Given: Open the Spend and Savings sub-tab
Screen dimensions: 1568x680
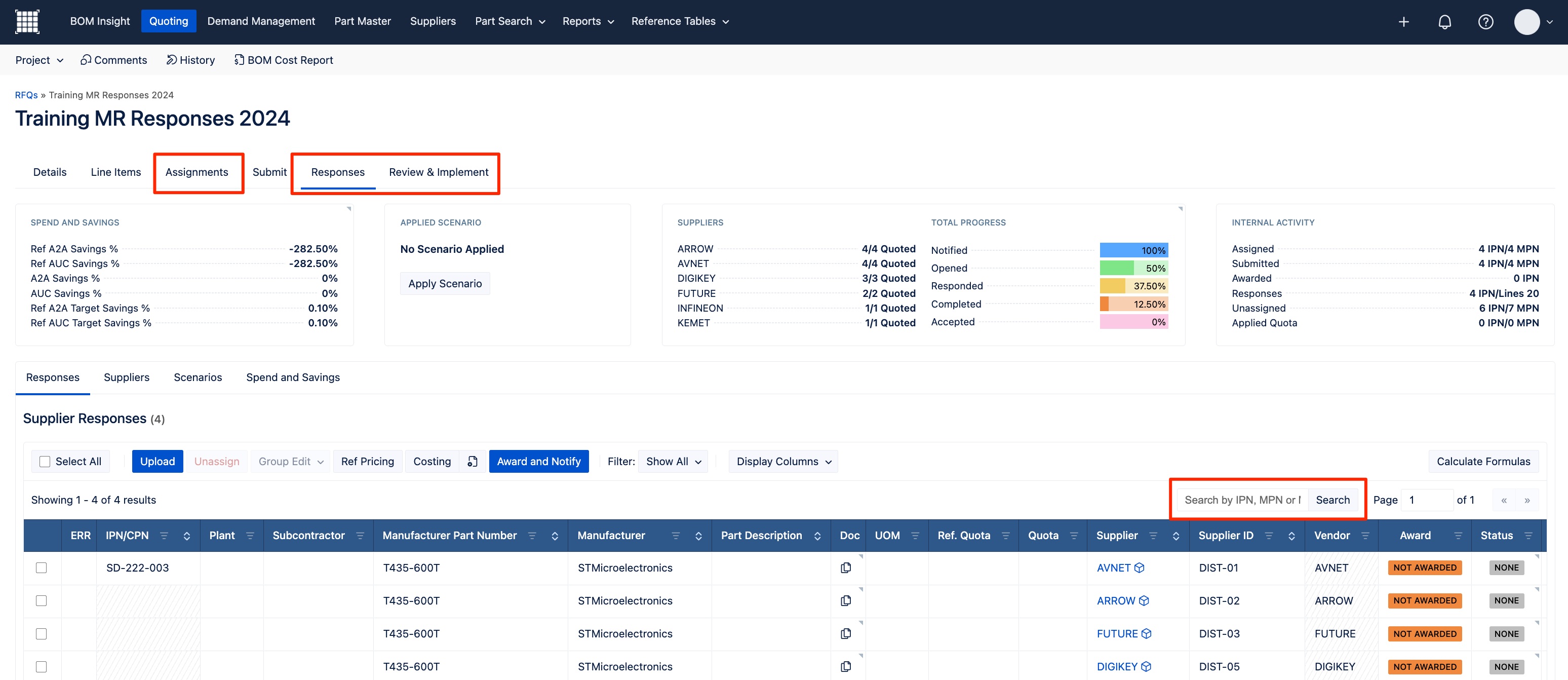Looking at the screenshot, I should 293,377.
